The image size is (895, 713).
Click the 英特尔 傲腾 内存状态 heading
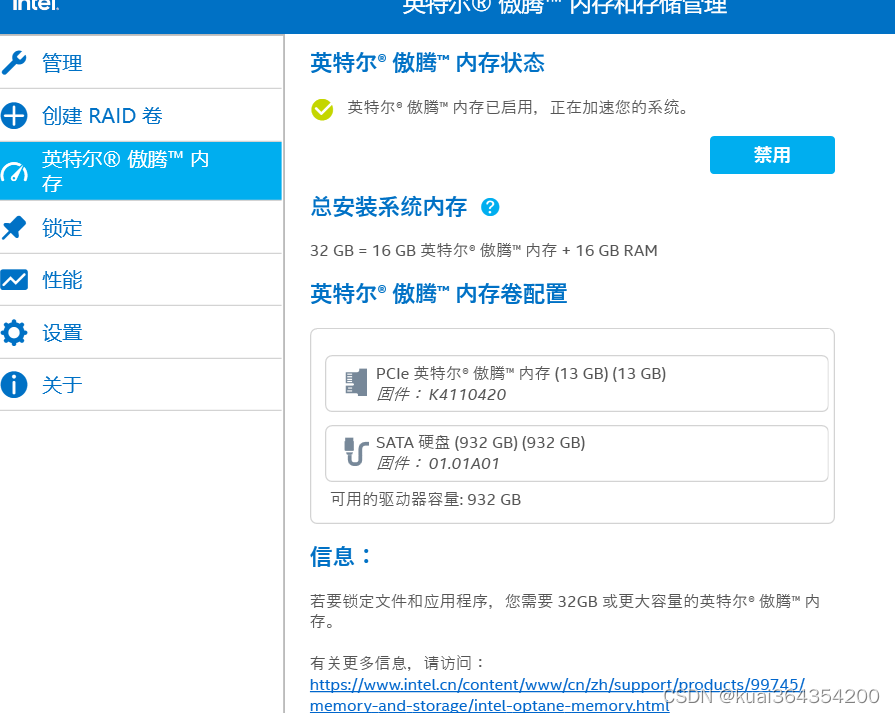click(427, 63)
